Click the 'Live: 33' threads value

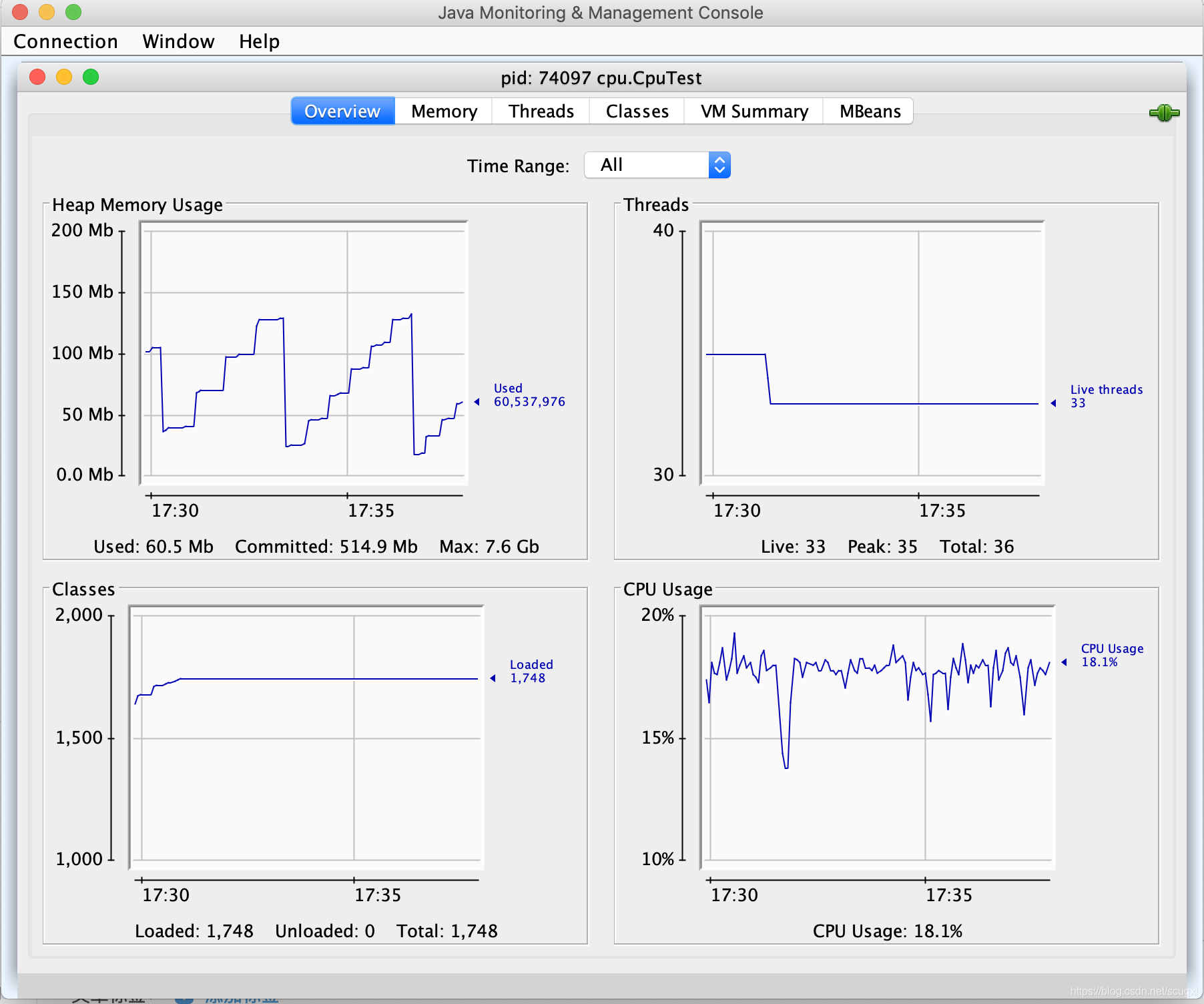point(793,547)
